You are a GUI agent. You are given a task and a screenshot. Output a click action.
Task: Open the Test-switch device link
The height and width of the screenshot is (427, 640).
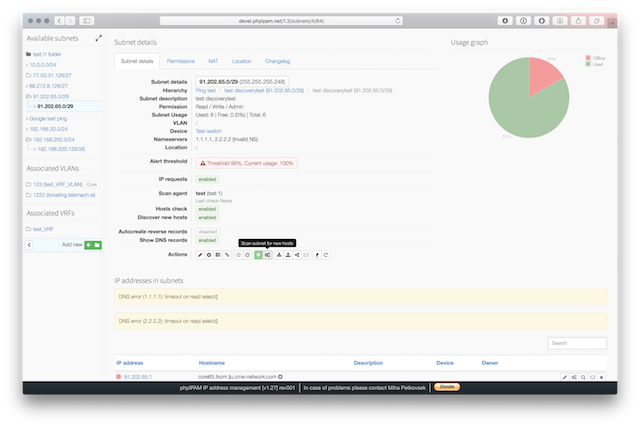click(209, 131)
